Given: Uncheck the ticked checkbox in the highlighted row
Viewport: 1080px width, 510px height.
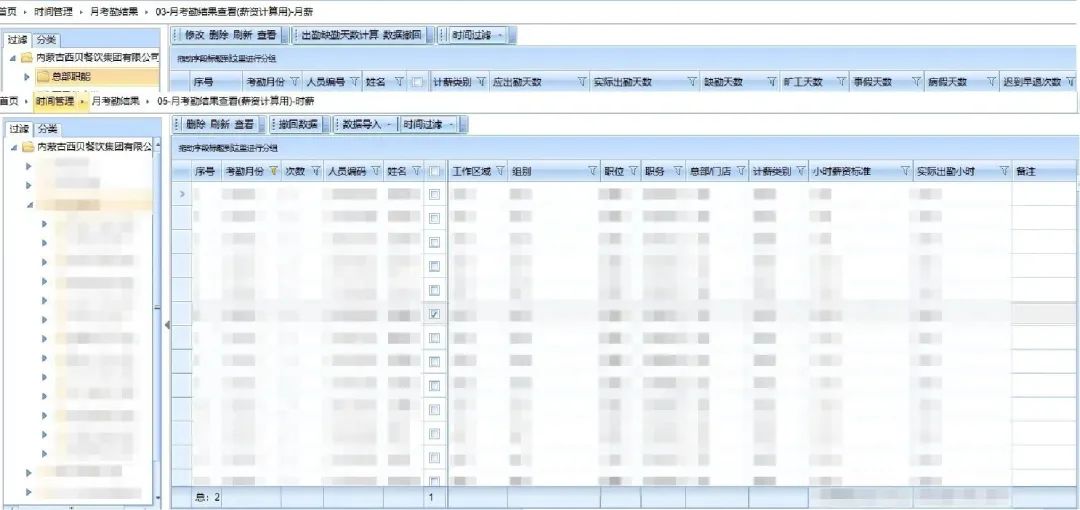Looking at the screenshot, I should click(x=435, y=314).
